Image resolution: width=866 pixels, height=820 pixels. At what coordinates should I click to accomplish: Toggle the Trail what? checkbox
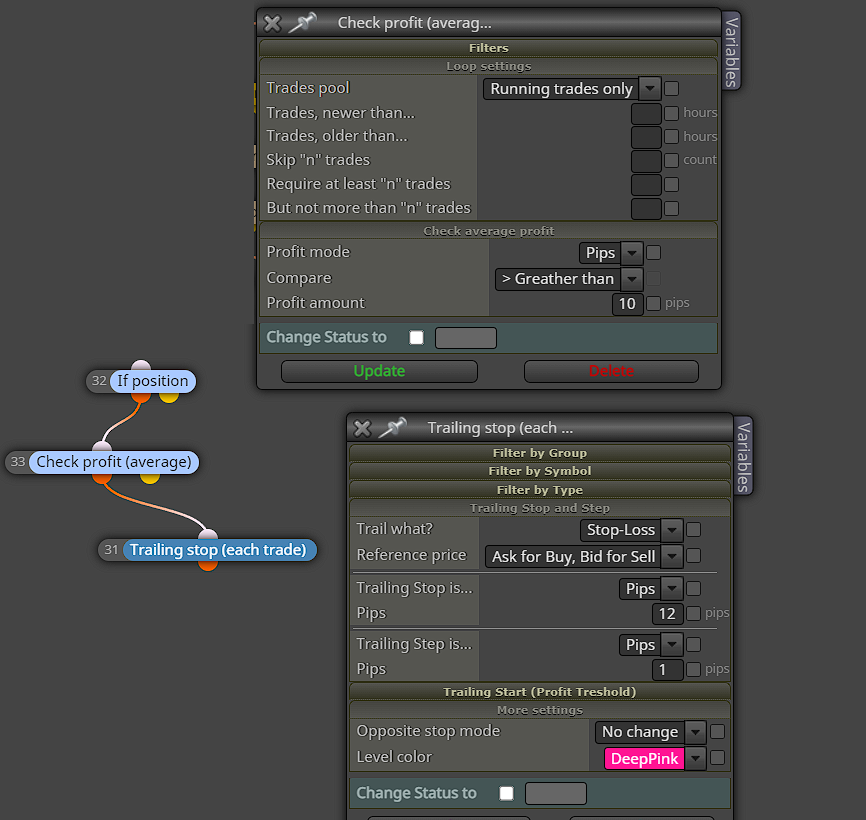[x=694, y=530]
